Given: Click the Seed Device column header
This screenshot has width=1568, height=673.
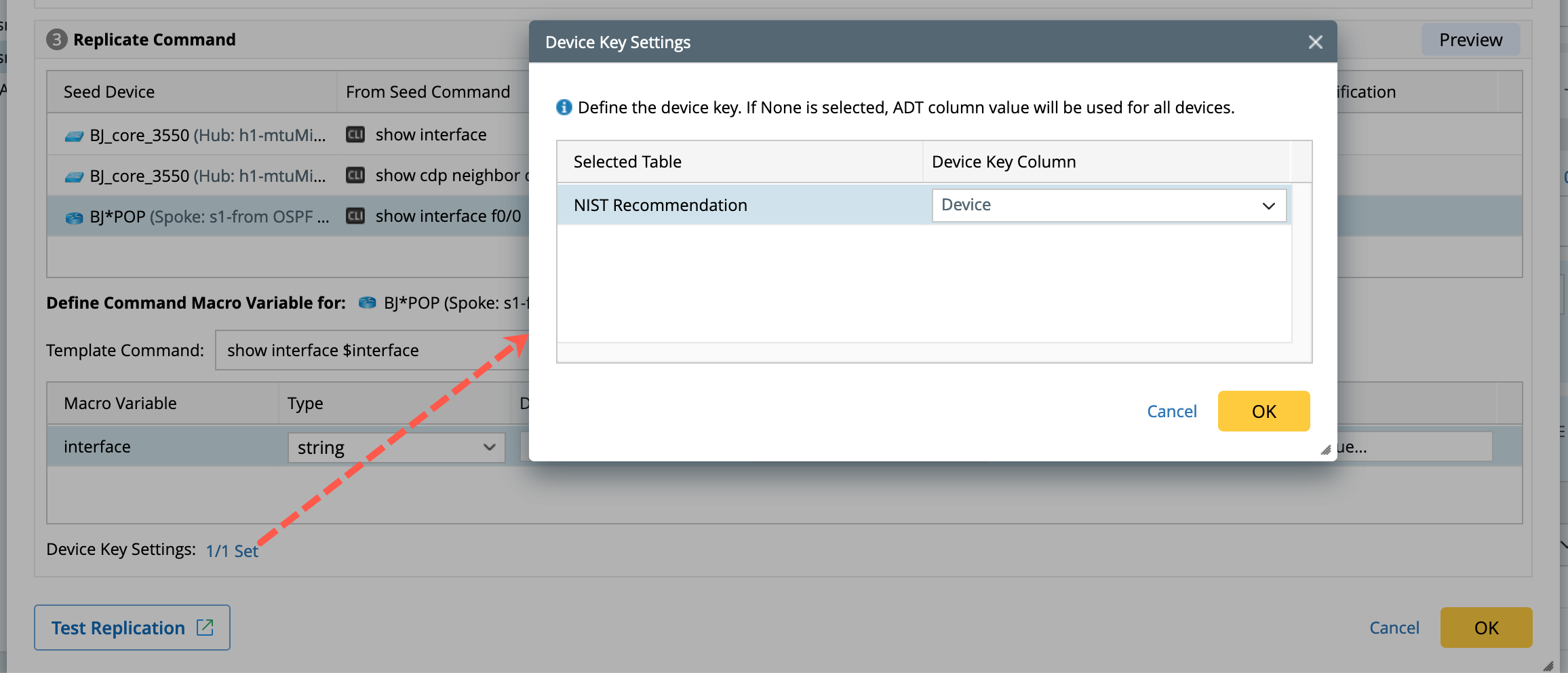Looking at the screenshot, I should [191, 92].
